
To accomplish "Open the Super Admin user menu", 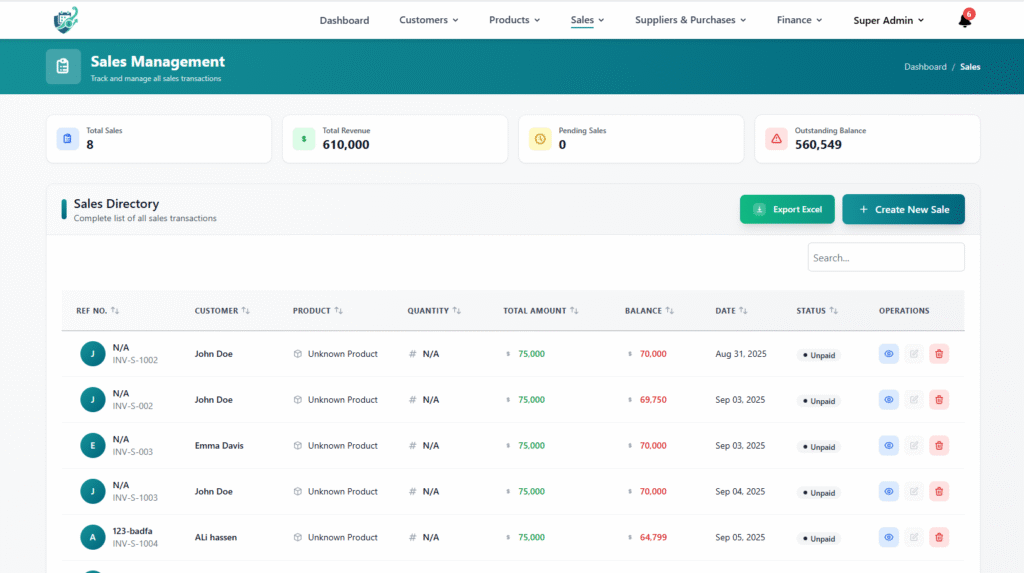I will click(x=888, y=20).
